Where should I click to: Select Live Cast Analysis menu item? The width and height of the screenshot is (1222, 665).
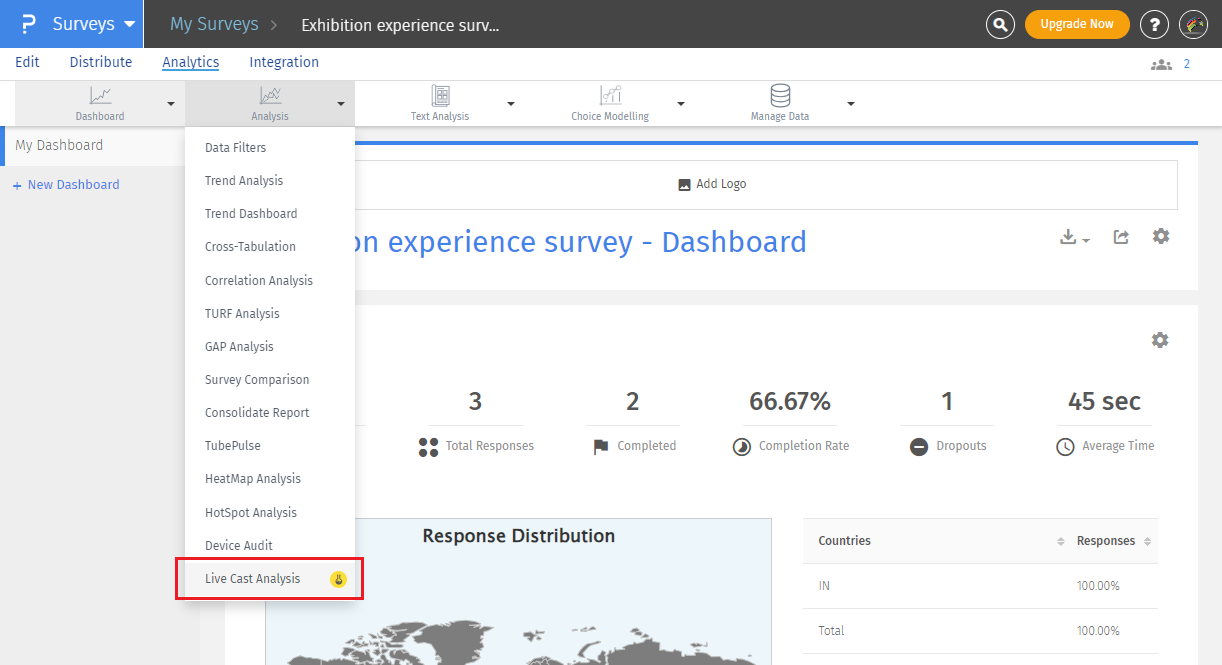pos(253,579)
